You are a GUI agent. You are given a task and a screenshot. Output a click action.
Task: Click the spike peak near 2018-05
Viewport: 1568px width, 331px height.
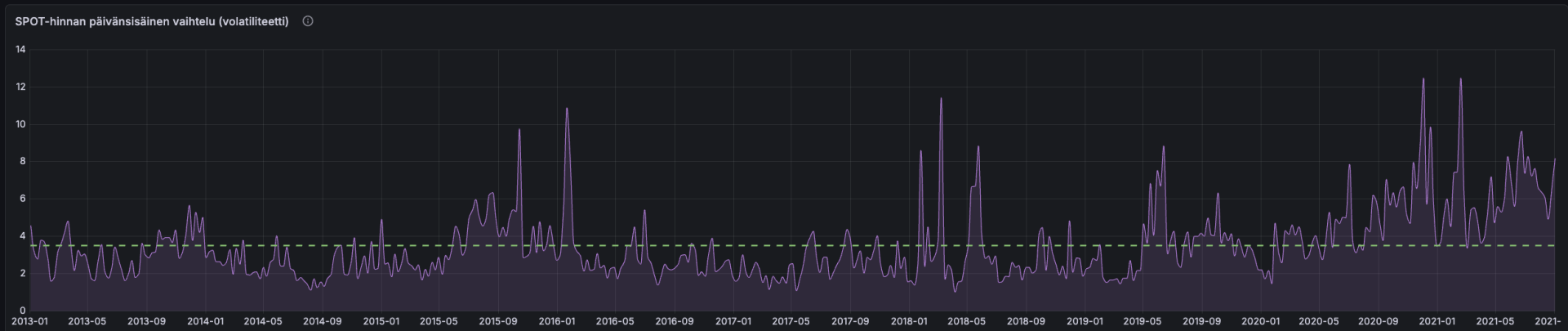coord(978,147)
